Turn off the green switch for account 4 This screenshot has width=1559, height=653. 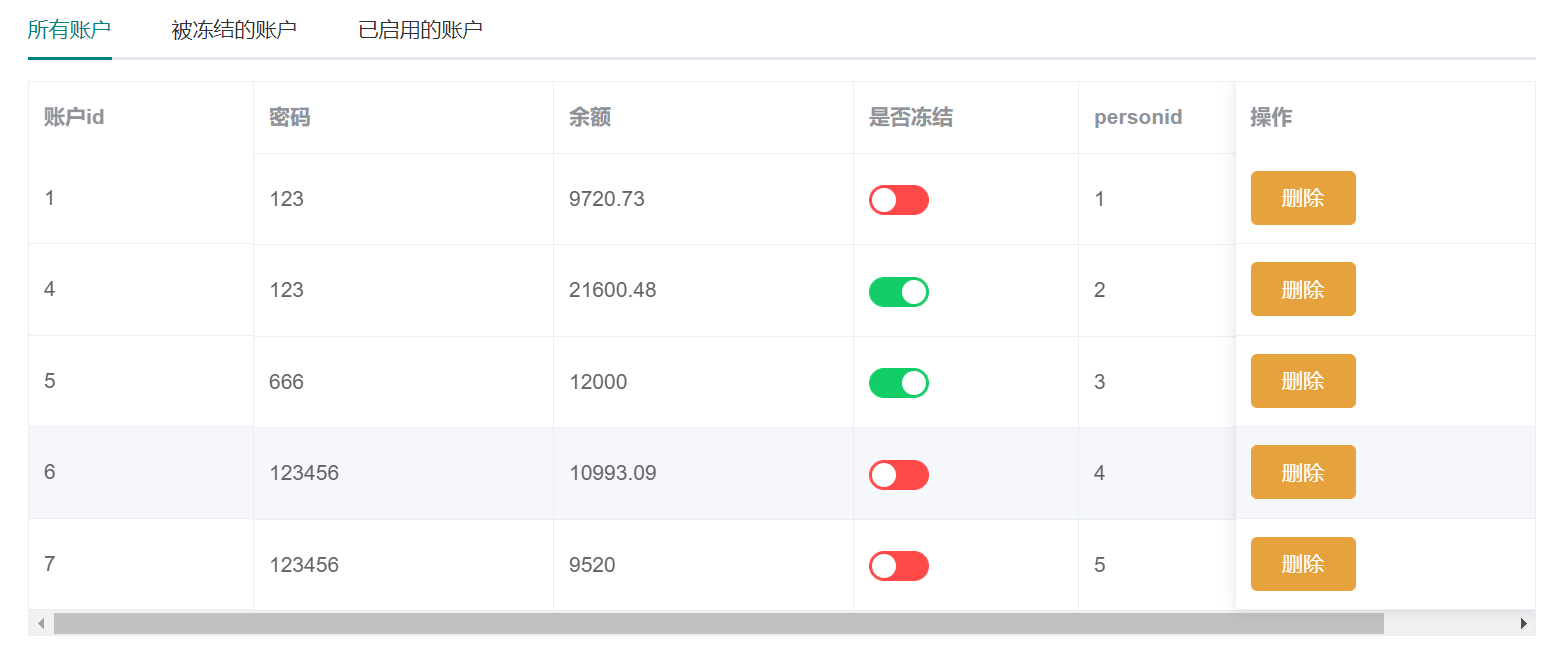pos(898,292)
